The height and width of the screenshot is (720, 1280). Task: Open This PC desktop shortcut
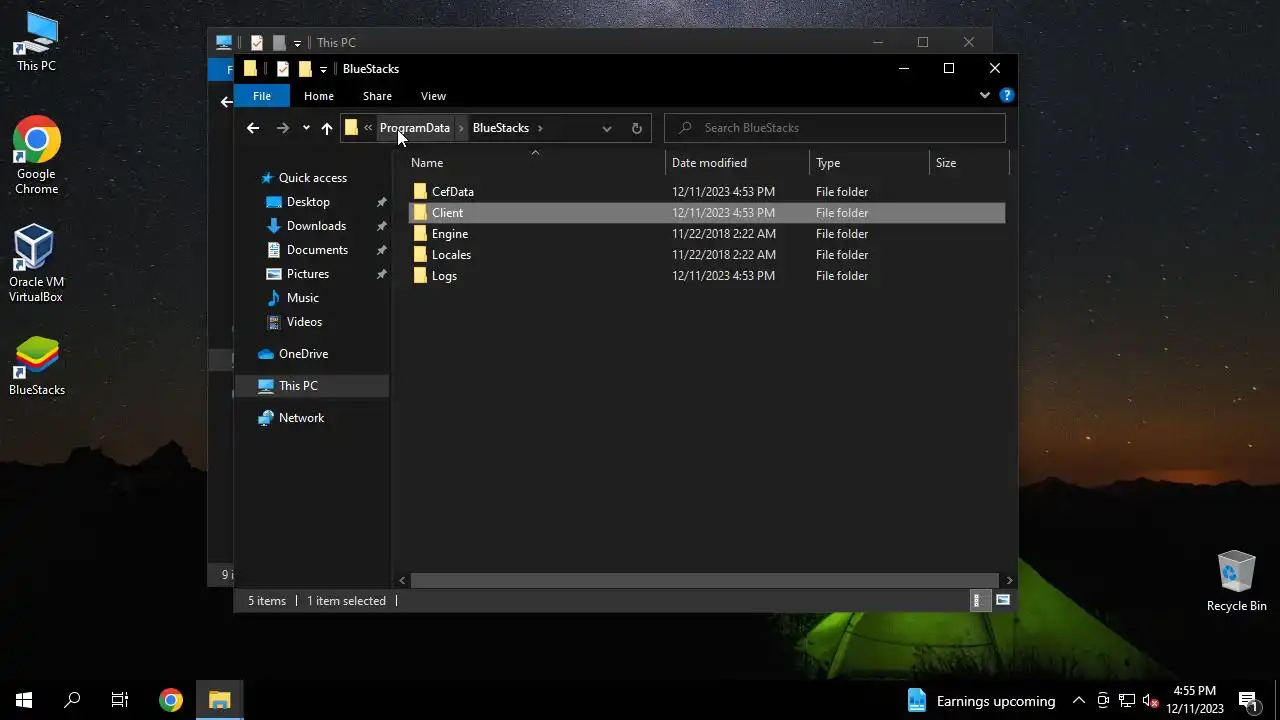pos(36,42)
